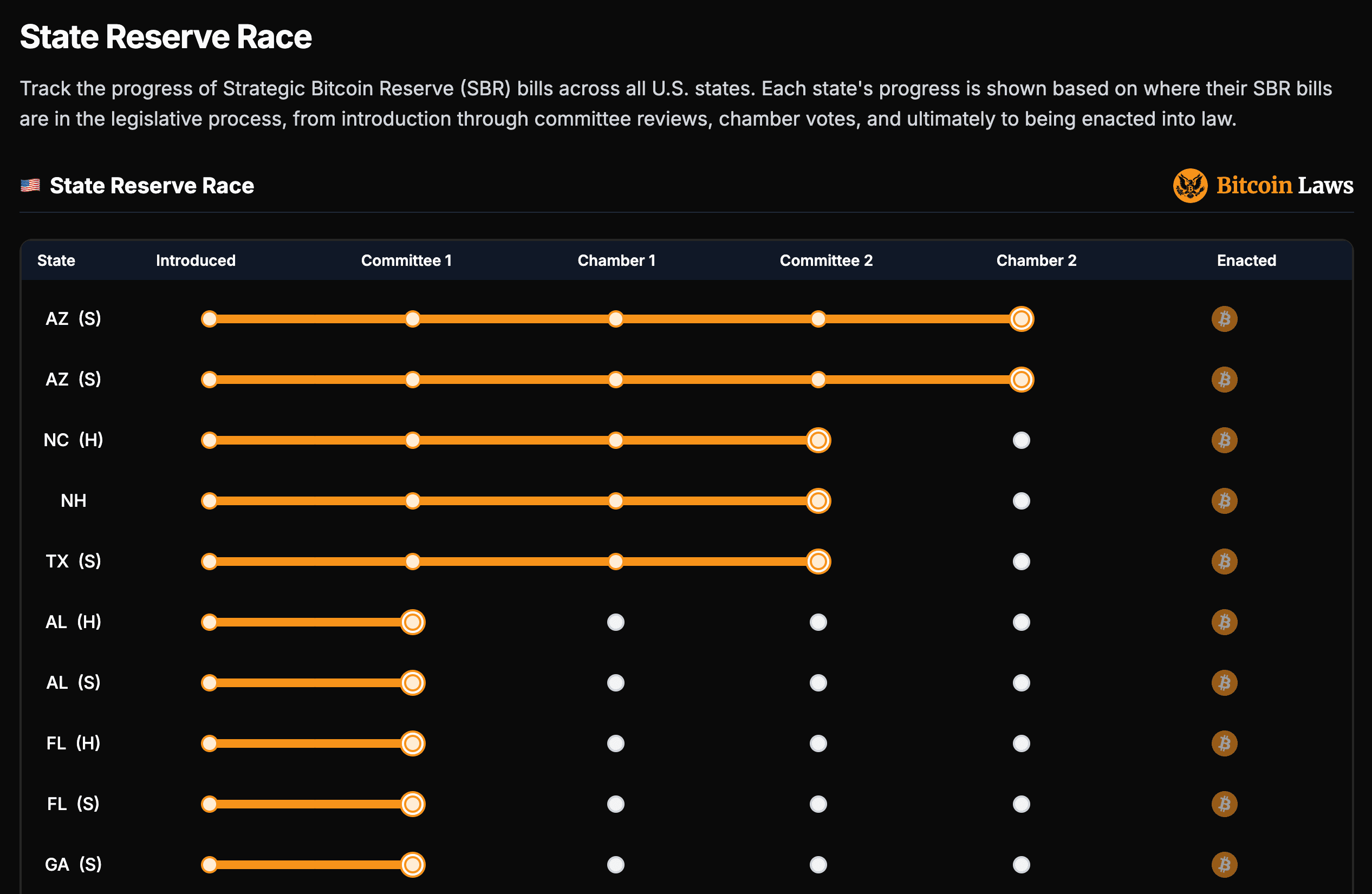Click the Committee 1 column header
Viewport: 1372px width, 894px height.
406,260
